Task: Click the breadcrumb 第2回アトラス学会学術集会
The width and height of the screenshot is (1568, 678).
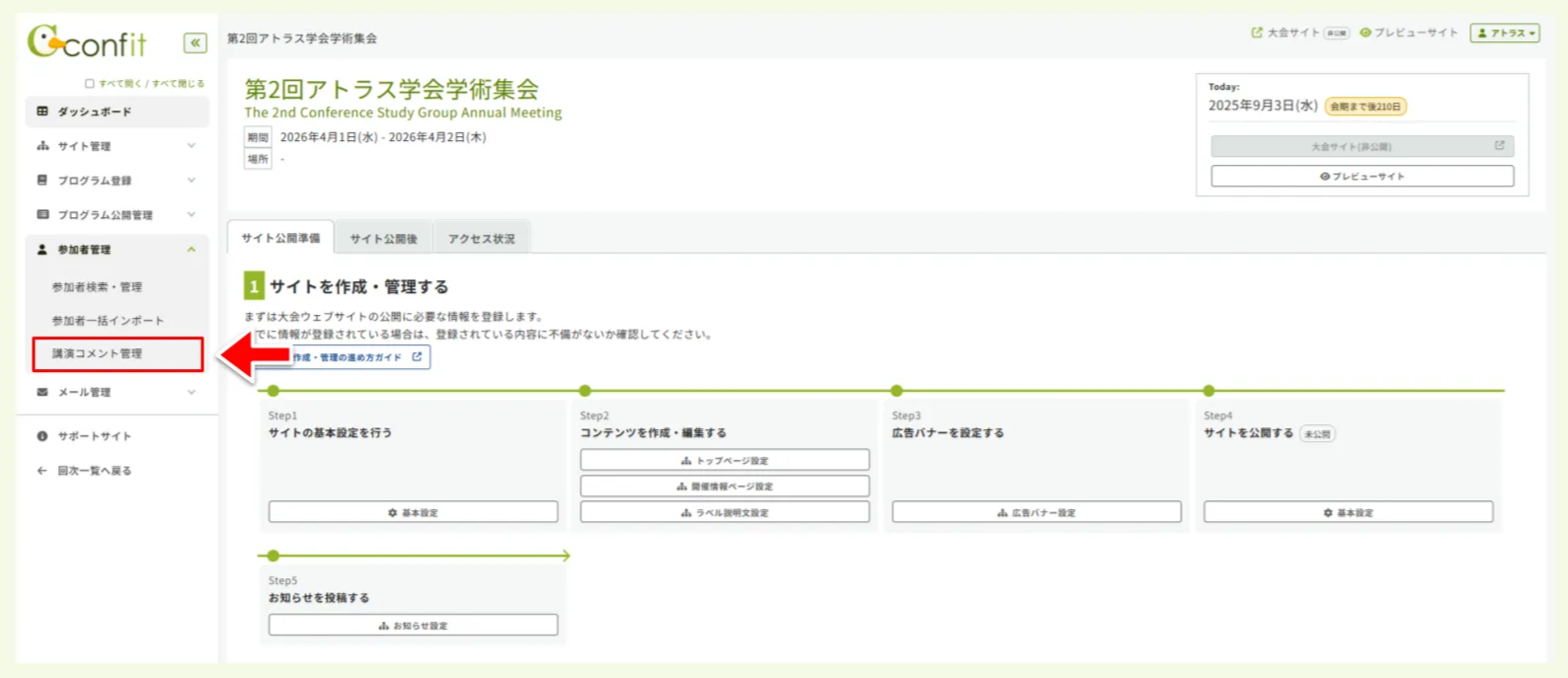Action: (302, 38)
